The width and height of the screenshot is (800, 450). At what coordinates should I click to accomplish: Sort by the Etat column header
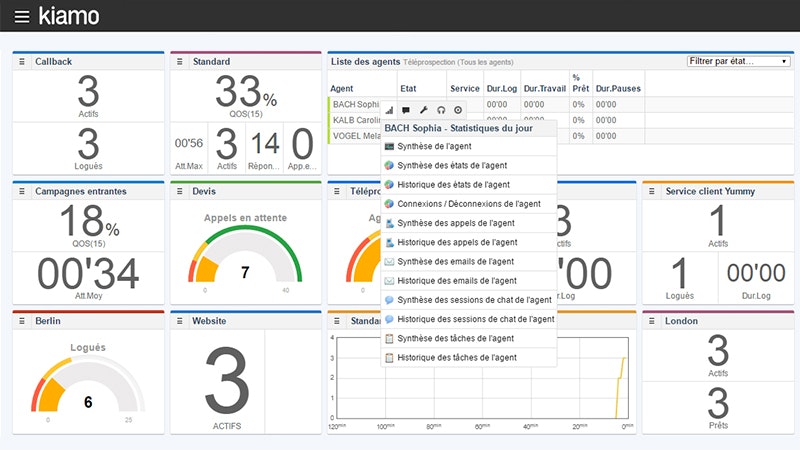click(x=408, y=89)
